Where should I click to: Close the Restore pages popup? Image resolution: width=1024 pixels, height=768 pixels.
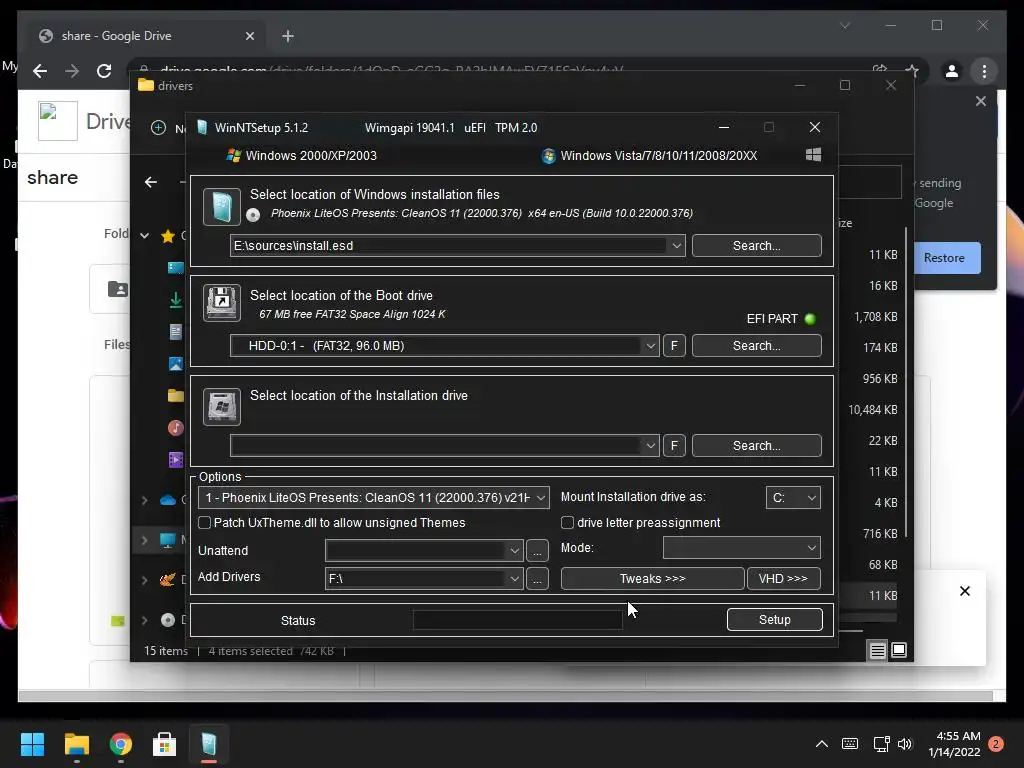pyautogui.click(x=980, y=101)
